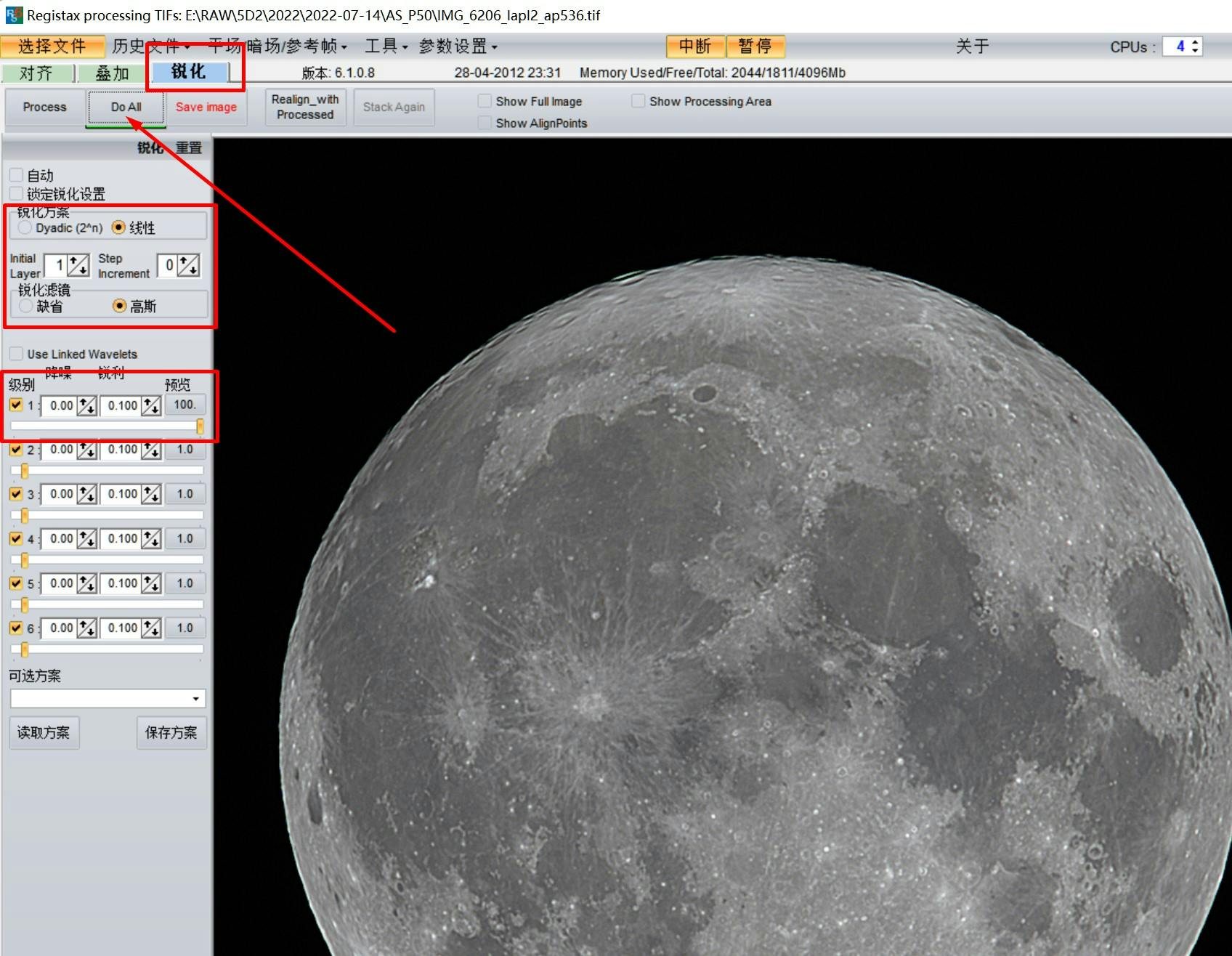The width and height of the screenshot is (1232, 956).
Task: Enable Show Full Image checkbox
Action: [x=485, y=101]
